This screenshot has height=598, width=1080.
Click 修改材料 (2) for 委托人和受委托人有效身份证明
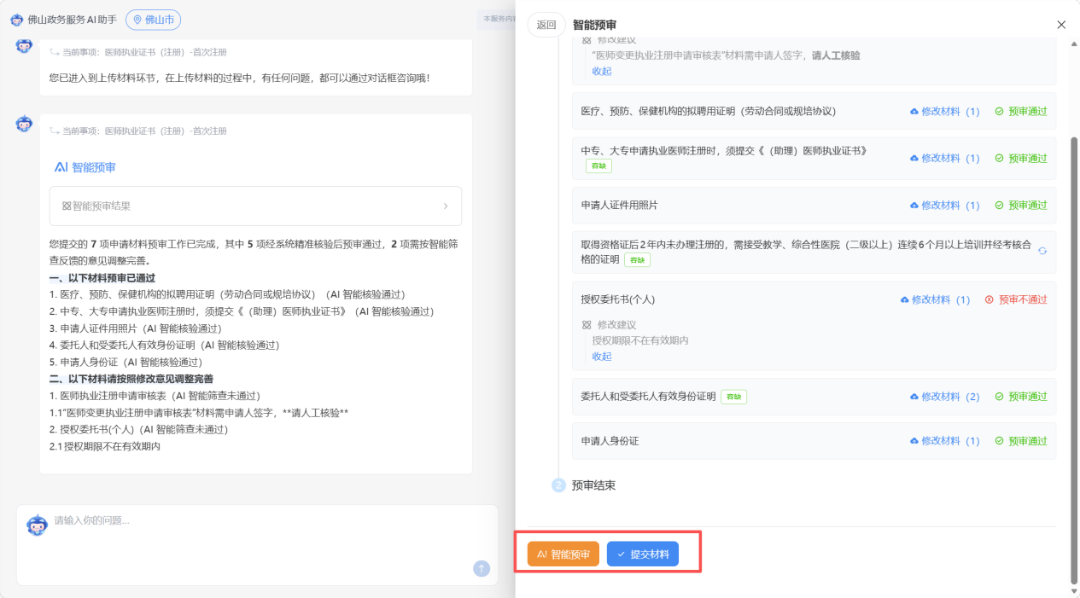944,397
